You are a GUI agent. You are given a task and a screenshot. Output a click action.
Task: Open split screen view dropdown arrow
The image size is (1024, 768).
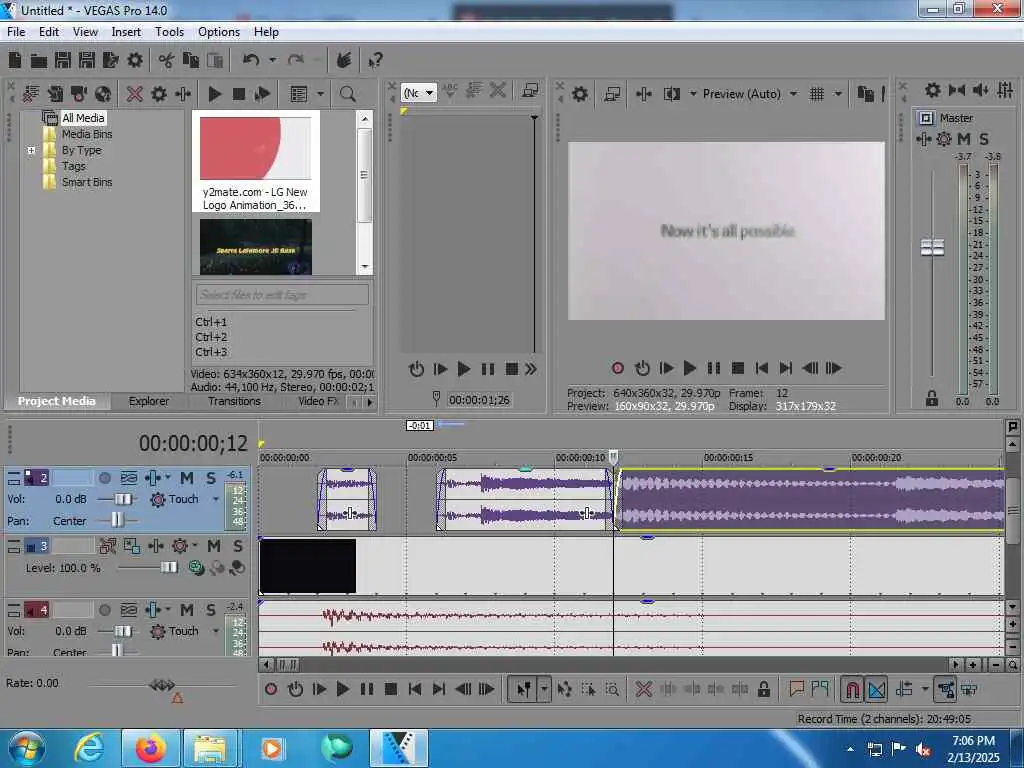(x=693, y=94)
